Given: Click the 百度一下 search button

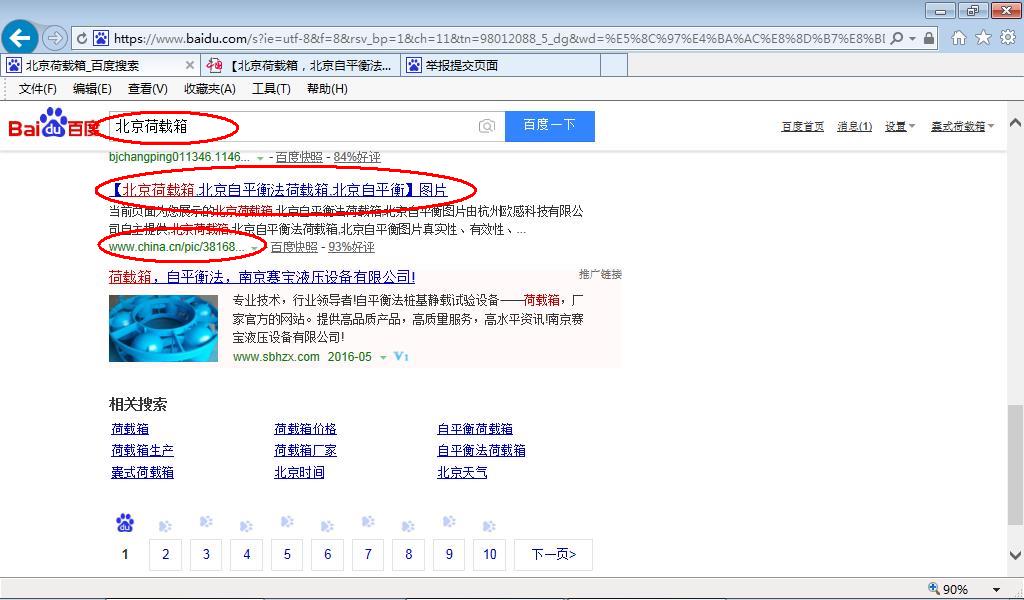Looking at the screenshot, I should coord(550,126).
